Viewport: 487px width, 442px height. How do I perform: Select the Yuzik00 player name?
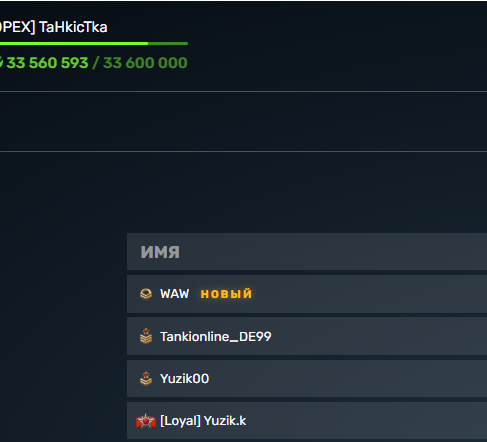(185, 379)
